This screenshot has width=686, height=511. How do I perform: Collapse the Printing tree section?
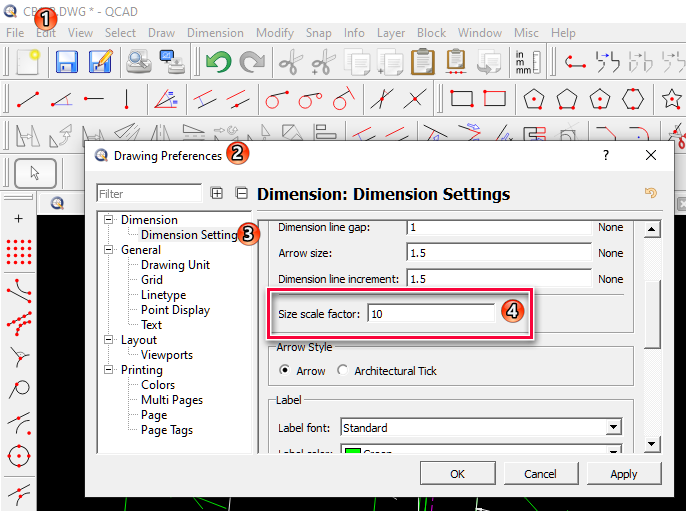109,370
